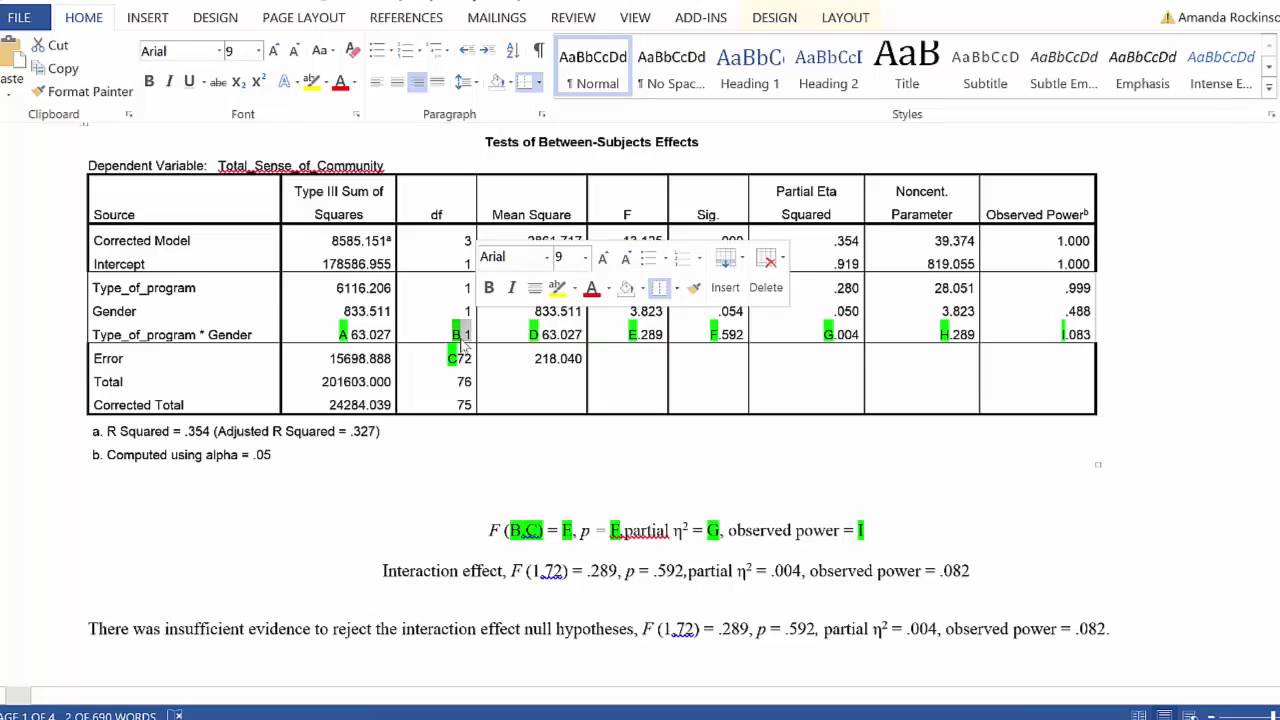Click the Copy button in Clipboard group
This screenshot has width=1280, height=720.
[54, 68]
